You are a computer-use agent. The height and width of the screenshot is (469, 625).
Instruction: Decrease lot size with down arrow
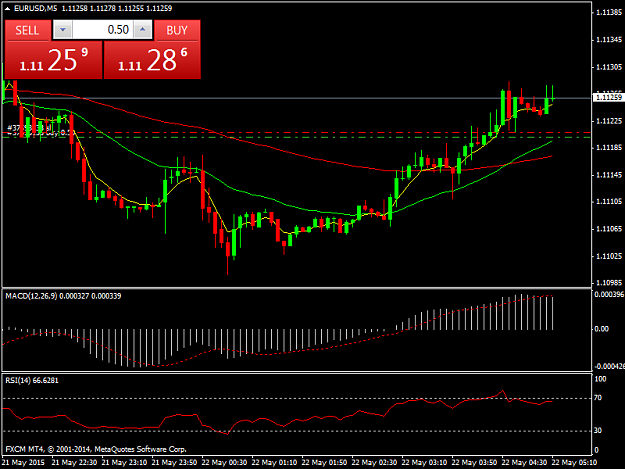pyautogui.click(x=63, y=30)
